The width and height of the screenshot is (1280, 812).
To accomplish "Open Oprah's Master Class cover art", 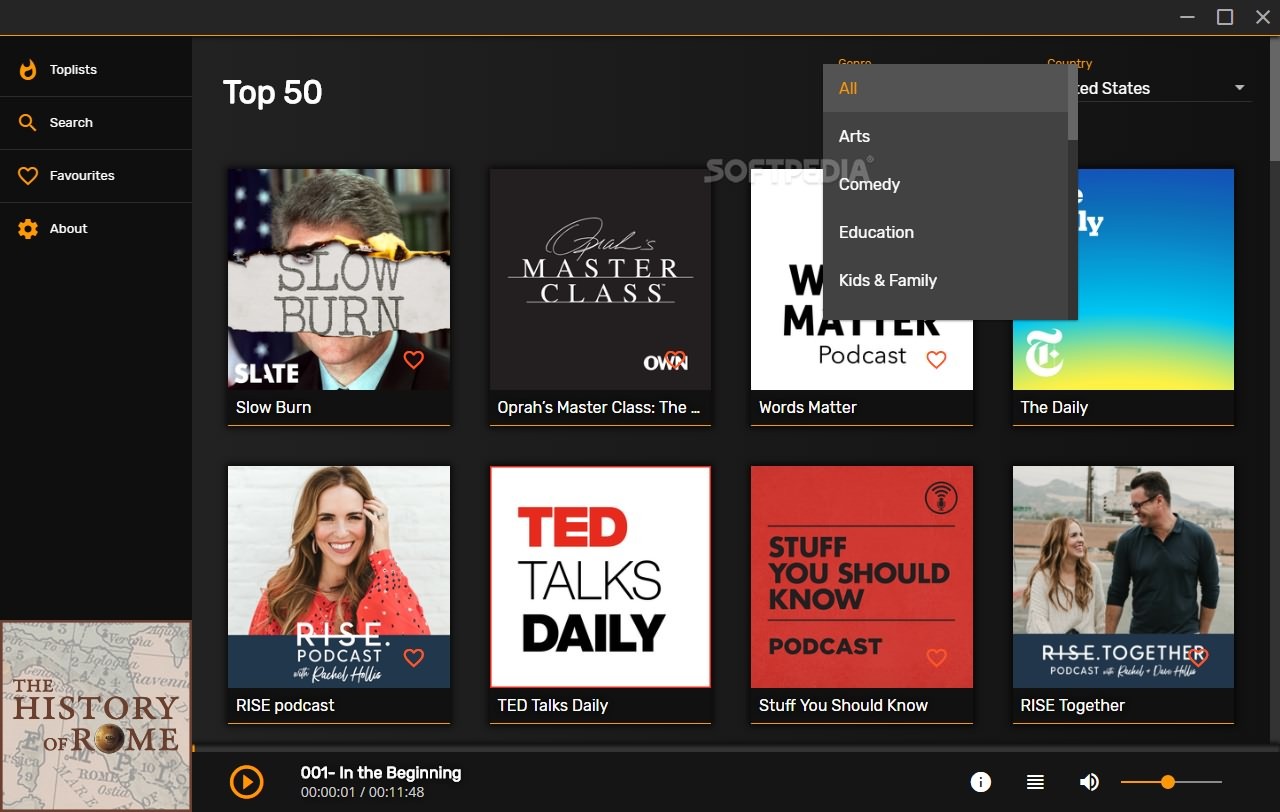I will tap(600, 279).
